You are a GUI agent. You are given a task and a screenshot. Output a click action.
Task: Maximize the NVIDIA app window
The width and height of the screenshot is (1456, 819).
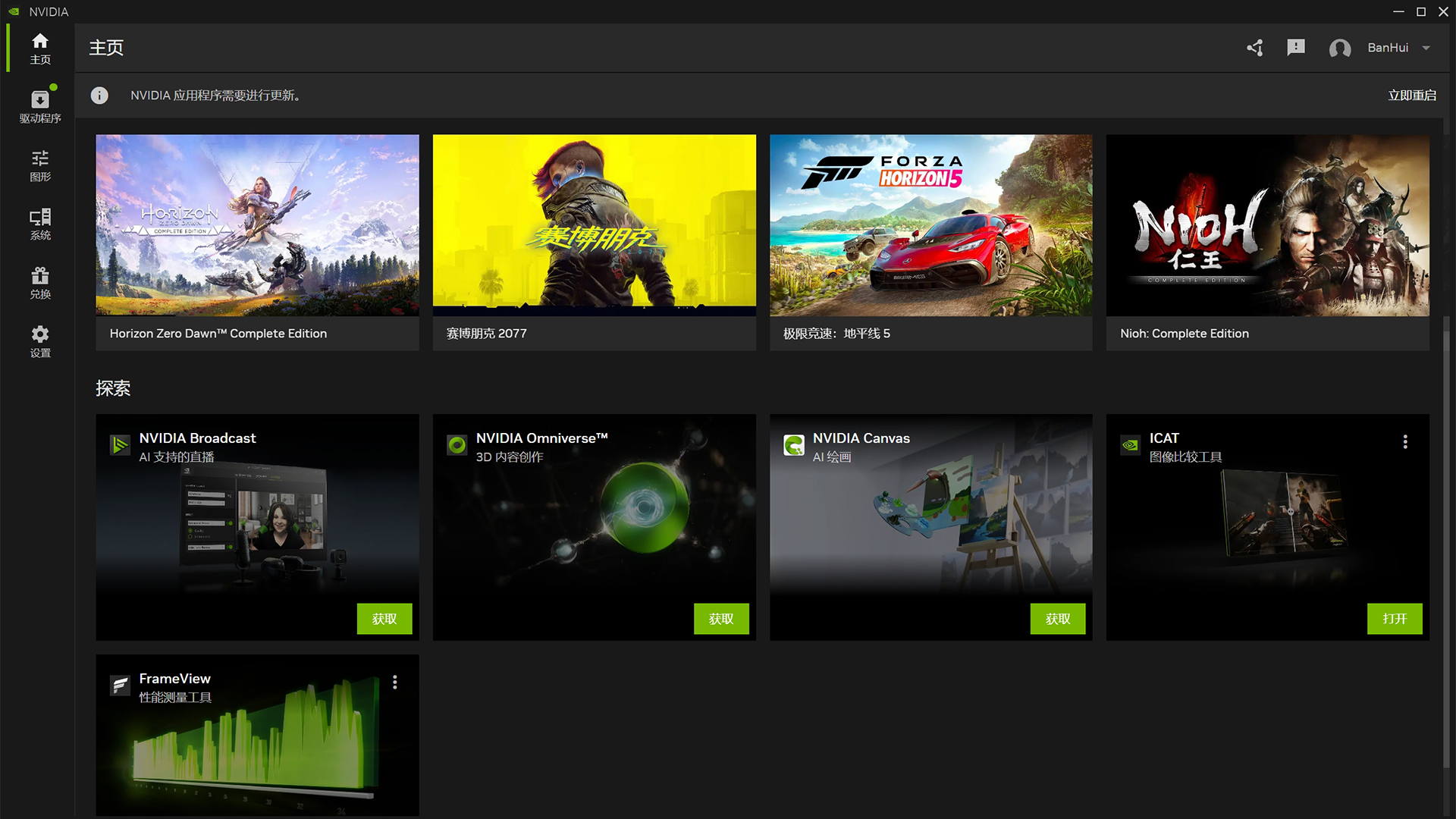pyautogui.click(x=1421, y=11)
